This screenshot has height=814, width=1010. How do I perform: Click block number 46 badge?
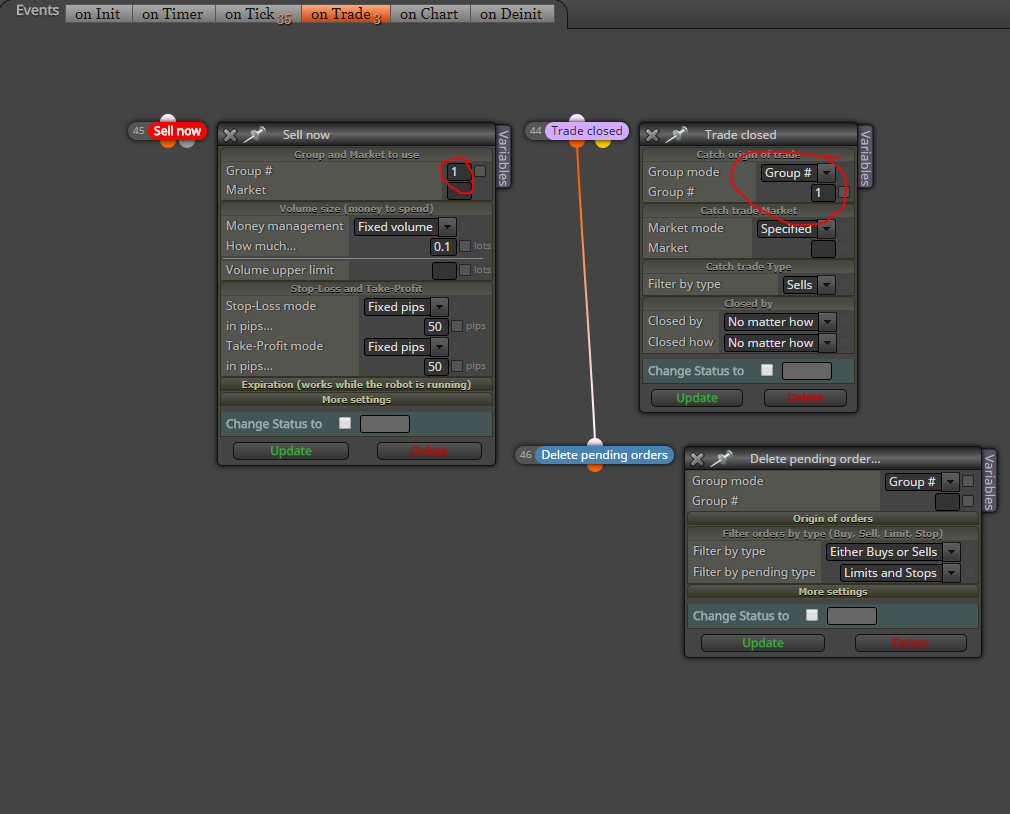point(526,455)
